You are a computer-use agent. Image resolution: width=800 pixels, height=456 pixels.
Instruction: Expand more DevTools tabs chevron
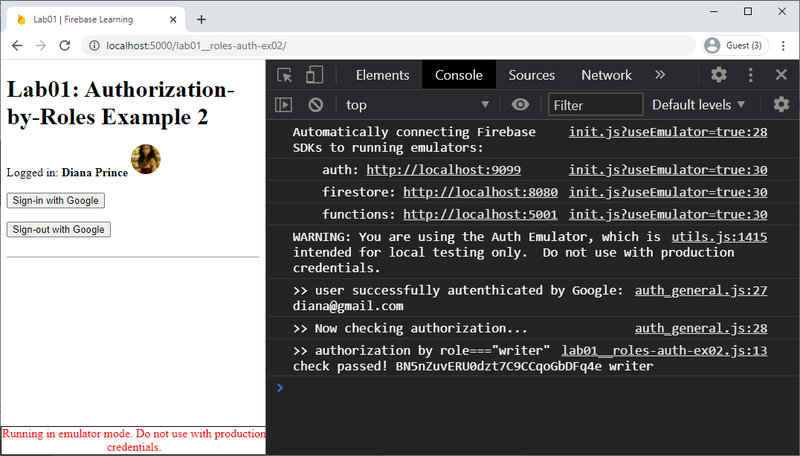click(x=660, y=75)
